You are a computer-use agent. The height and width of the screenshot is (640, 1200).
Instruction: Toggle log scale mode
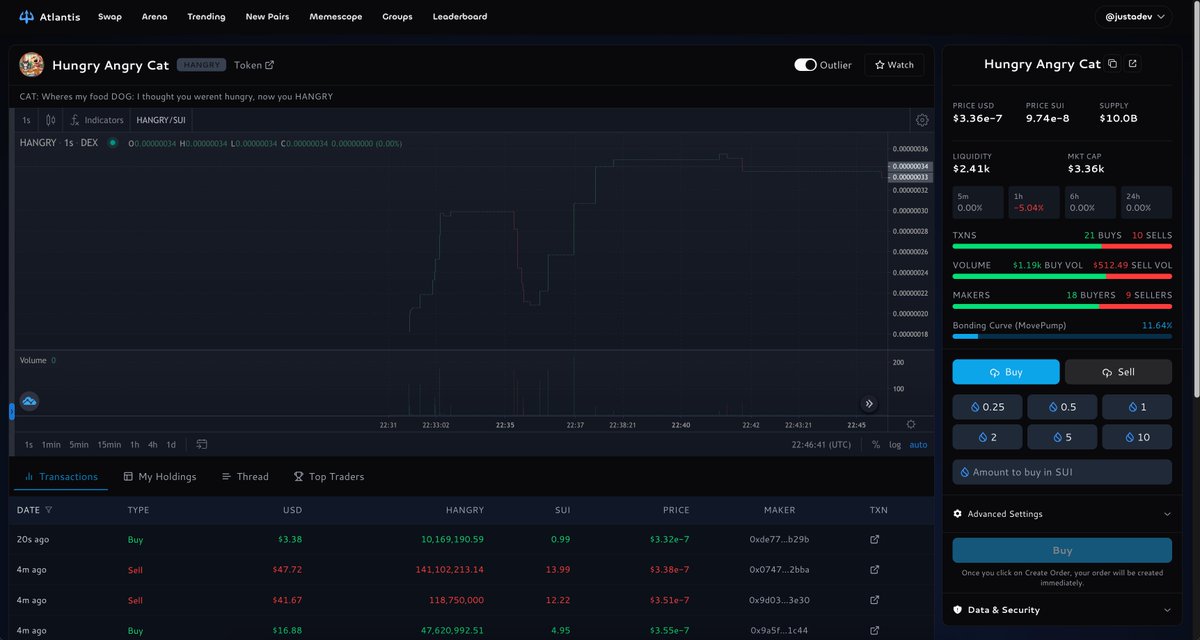tap(894, 445)
